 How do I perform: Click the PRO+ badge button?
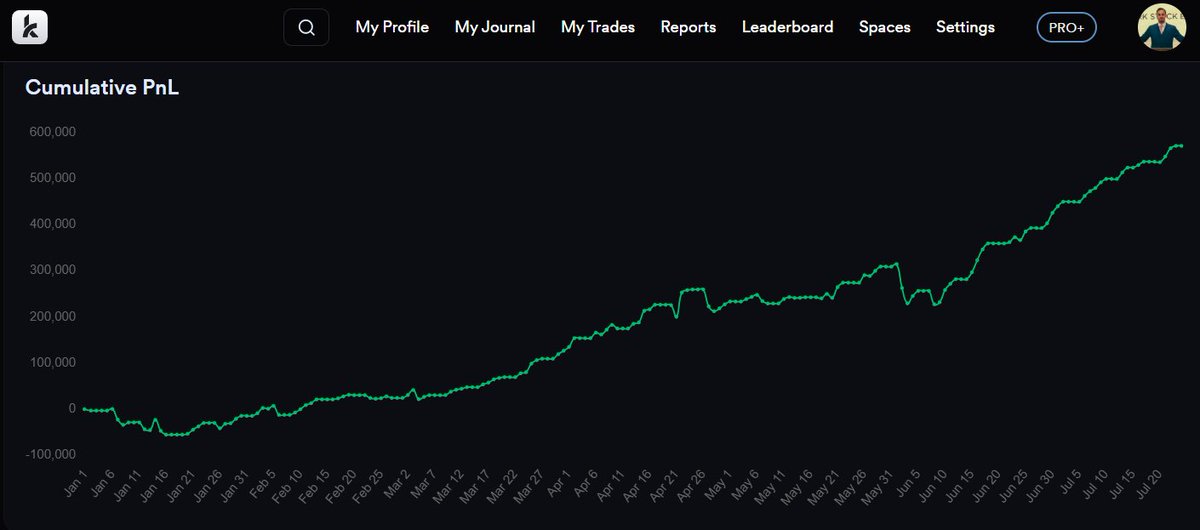pos(1067,27)
